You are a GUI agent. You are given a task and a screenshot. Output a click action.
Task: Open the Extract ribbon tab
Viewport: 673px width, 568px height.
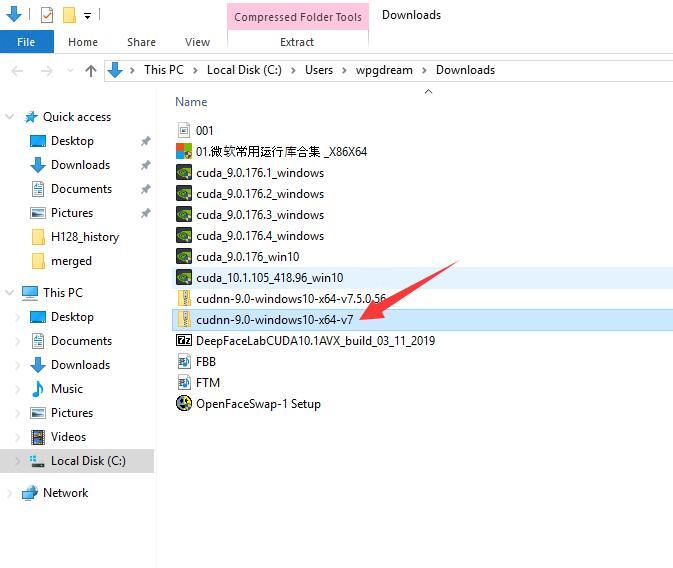click(x=297, y=42)
